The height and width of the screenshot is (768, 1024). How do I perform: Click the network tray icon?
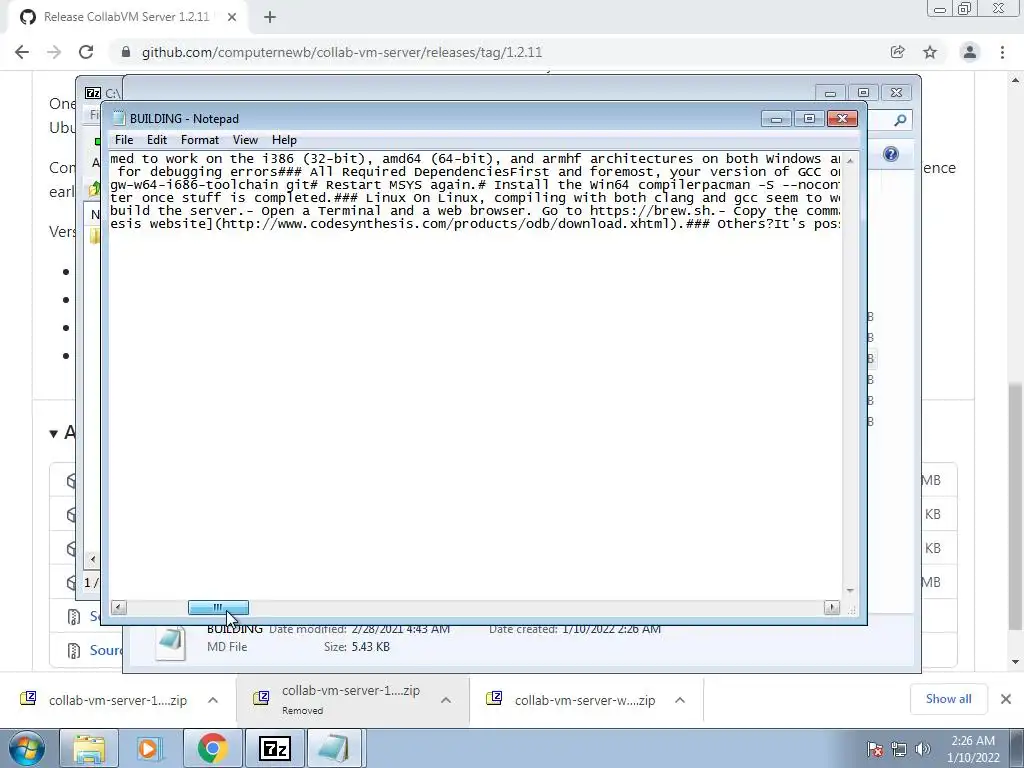click(x=899, y=749)
